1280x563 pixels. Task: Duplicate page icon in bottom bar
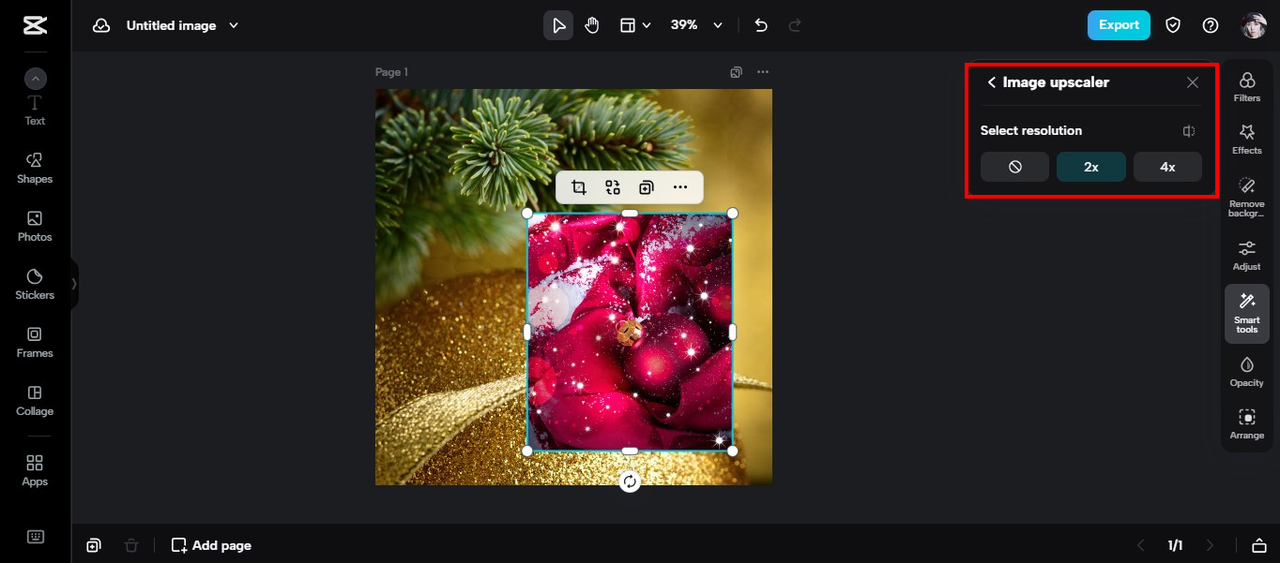(x=93, y=545)
